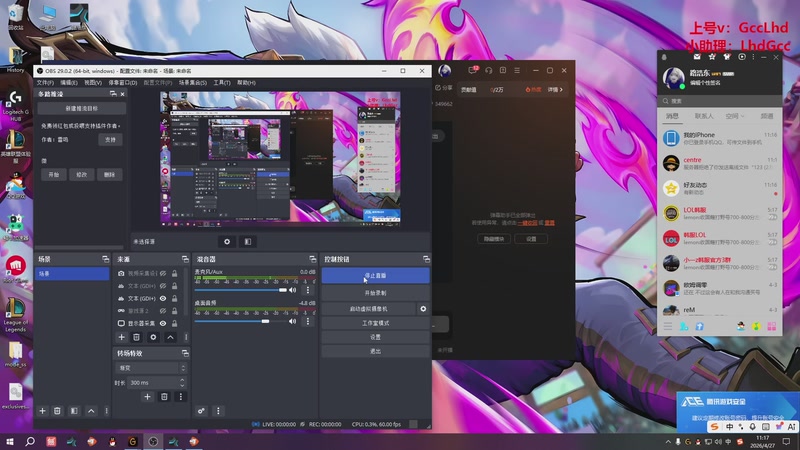Hide the visible 文本 (GDI+) source

pos(163,298)
